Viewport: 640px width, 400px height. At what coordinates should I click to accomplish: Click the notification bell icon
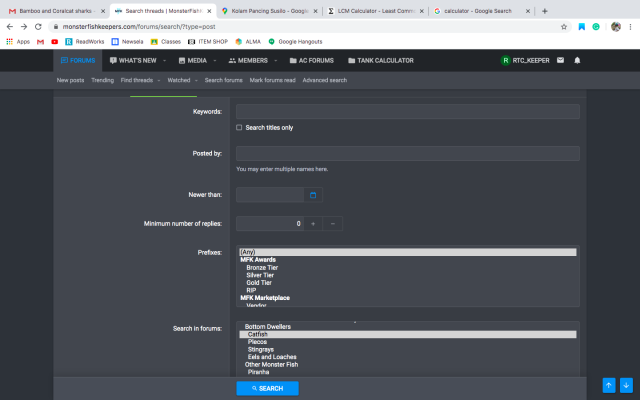coord(577,61)
